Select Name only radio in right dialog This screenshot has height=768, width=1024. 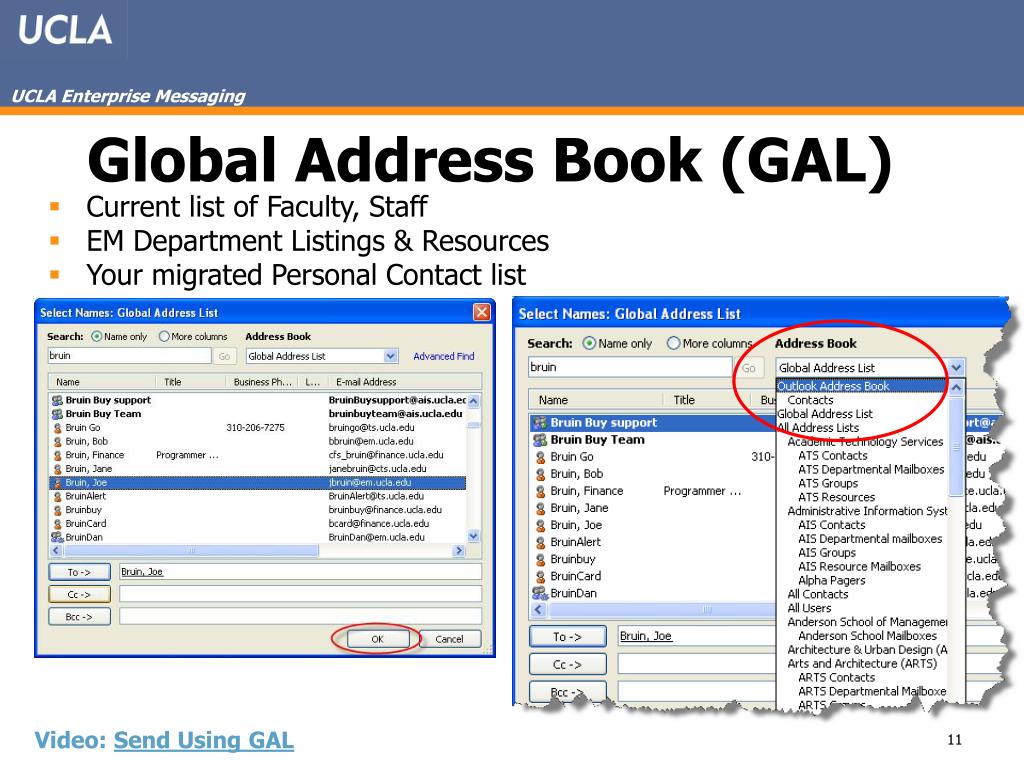pos(589,344)
